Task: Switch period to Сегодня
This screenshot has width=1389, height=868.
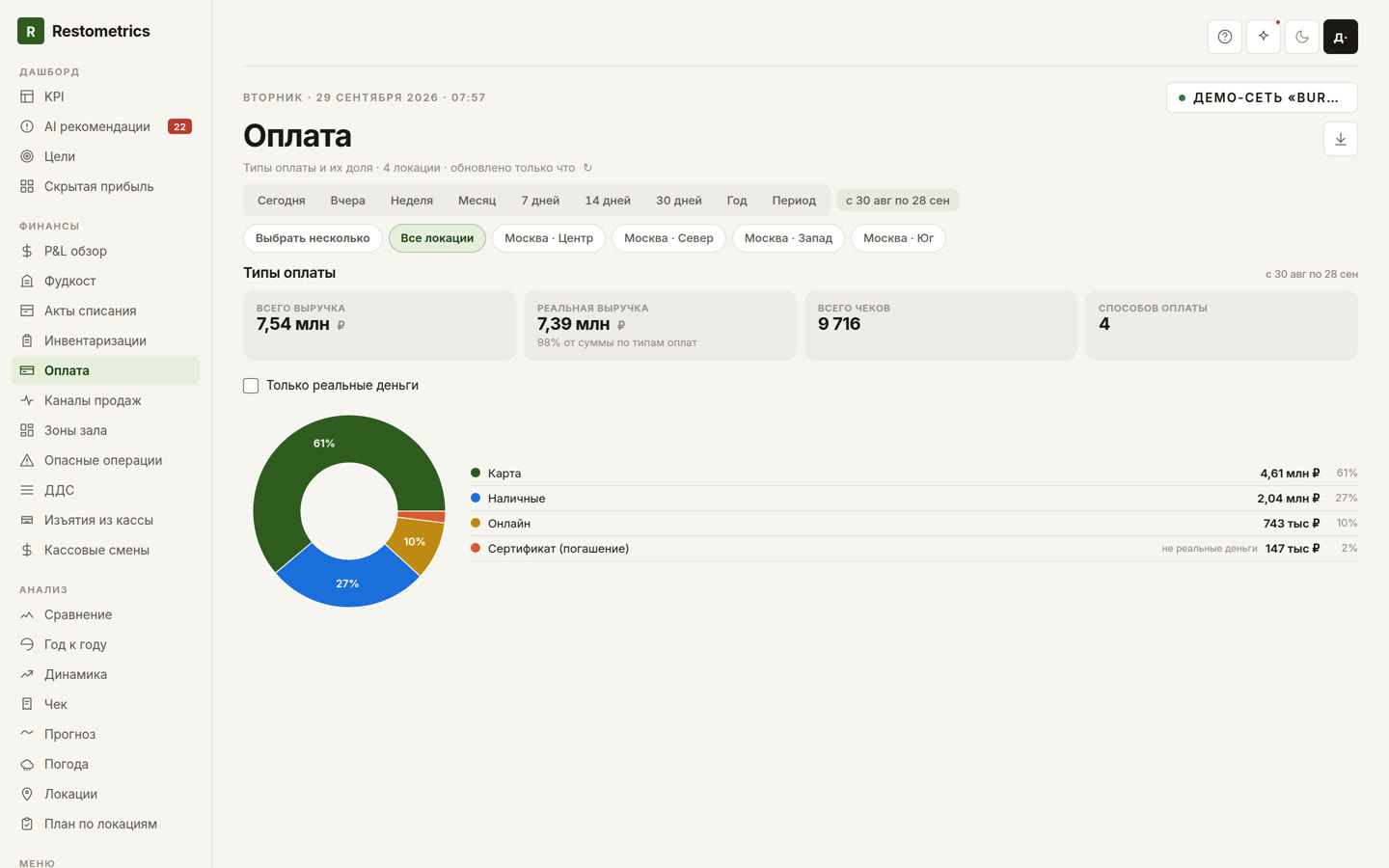Action: [282, 201]
